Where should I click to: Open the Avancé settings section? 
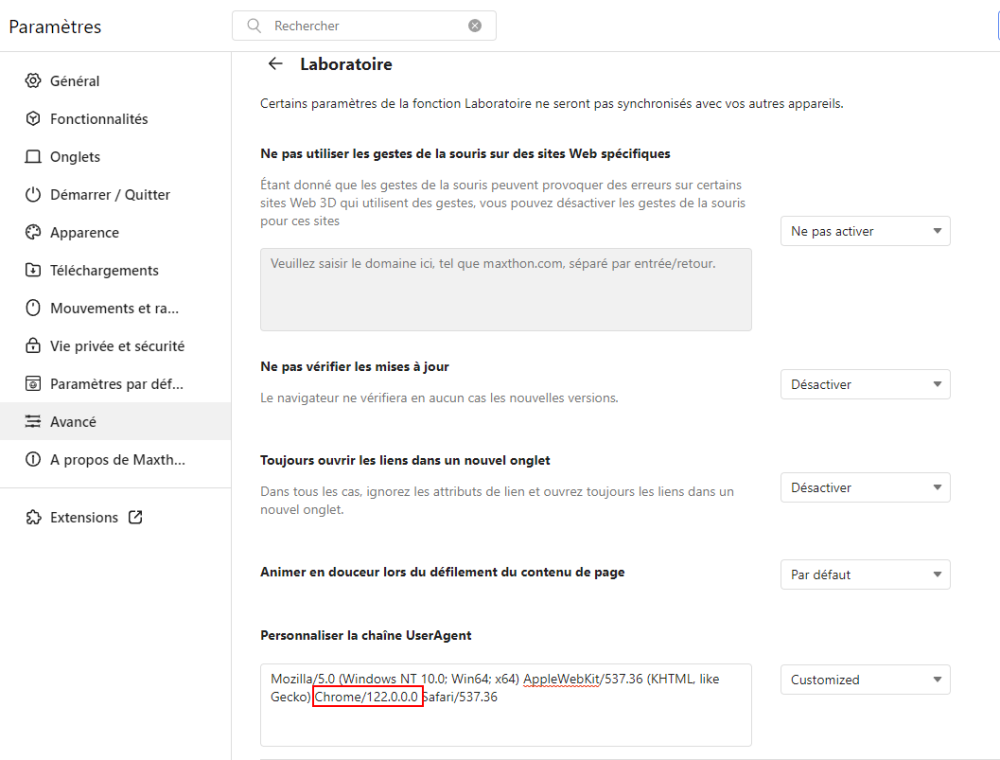pos(74,422)
